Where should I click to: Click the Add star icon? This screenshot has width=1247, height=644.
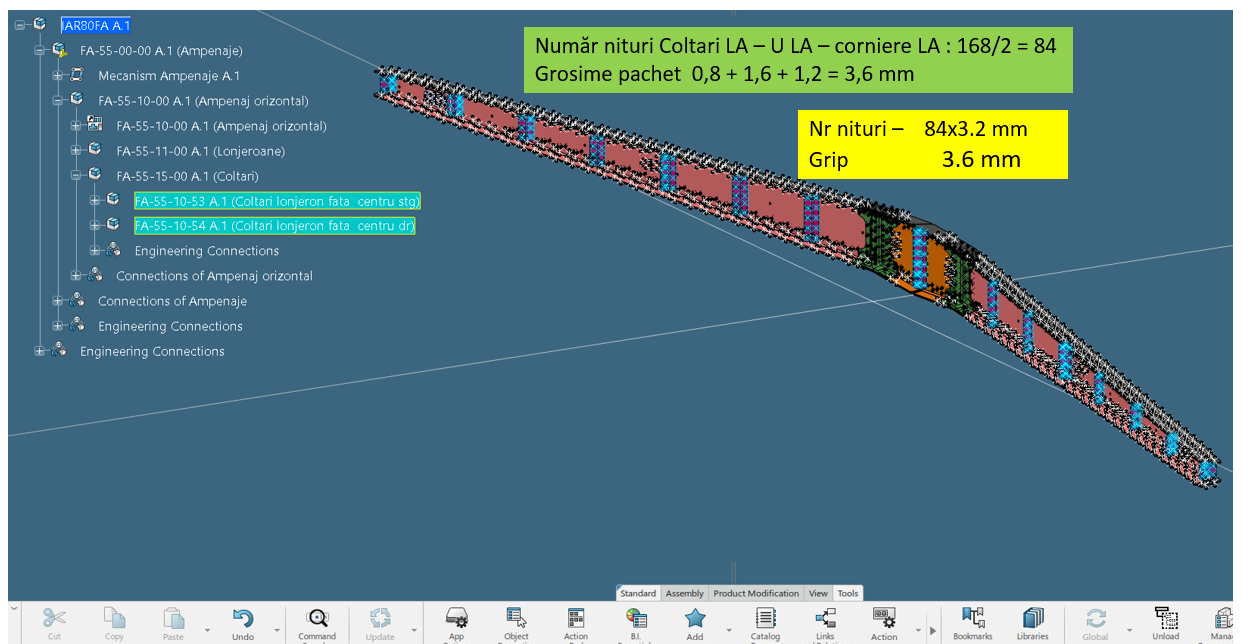click(695, 619)
